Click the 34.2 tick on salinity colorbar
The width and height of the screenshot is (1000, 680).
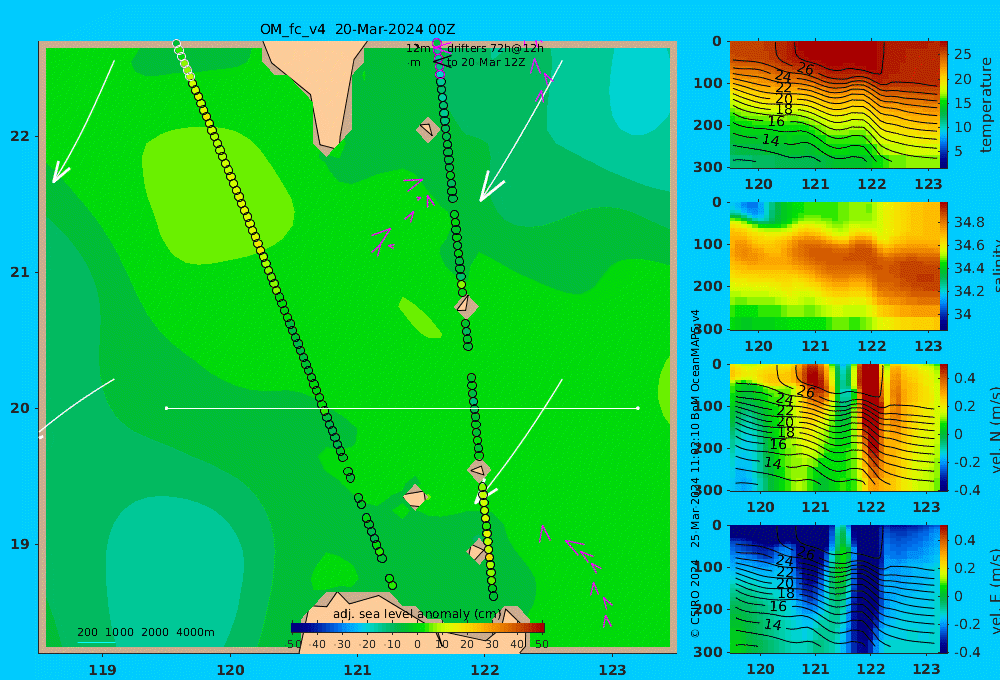click(969, 292)
